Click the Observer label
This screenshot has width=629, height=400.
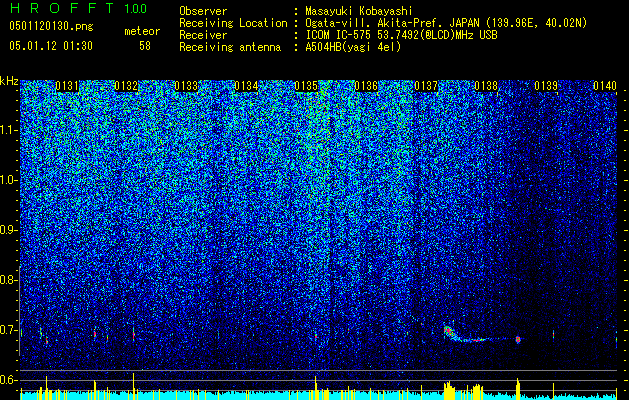point(203,11)
